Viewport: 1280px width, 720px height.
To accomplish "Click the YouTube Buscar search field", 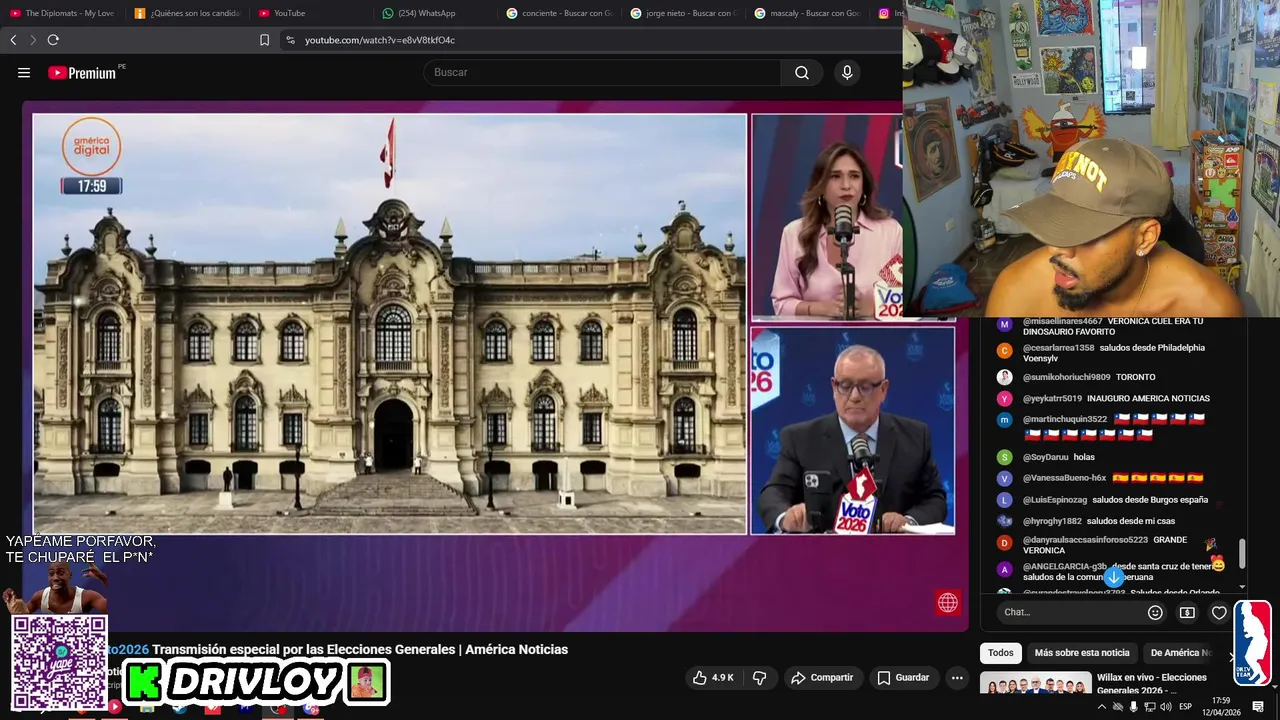I will 602,72.
